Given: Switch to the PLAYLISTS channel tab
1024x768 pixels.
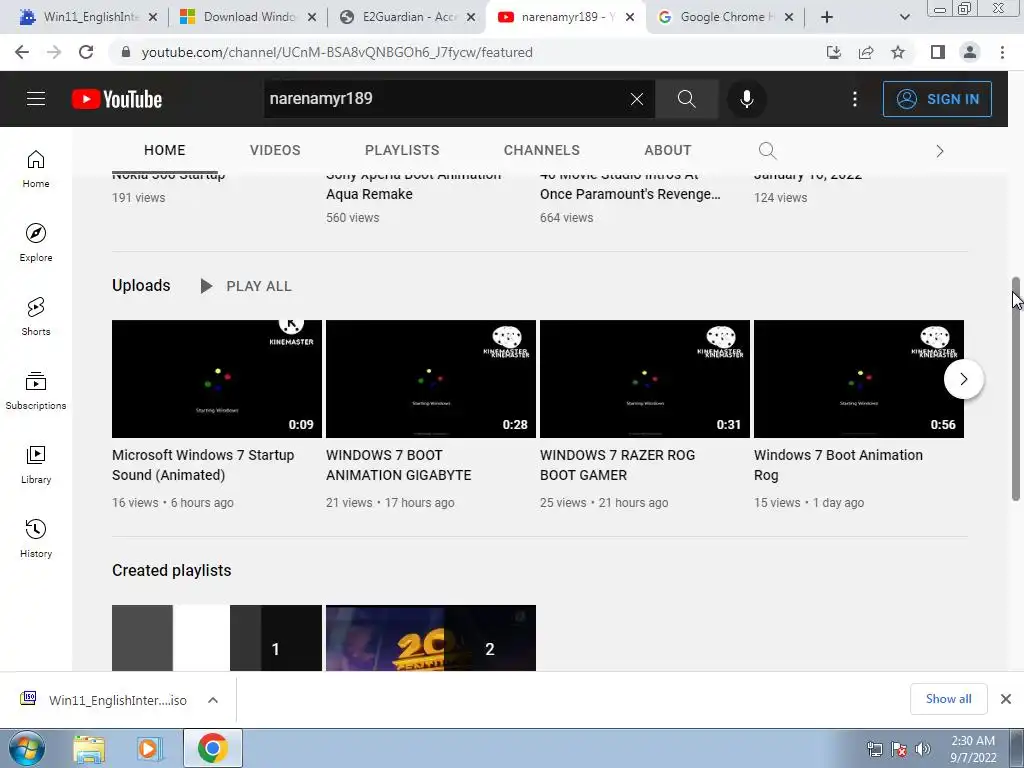Looking at the screenshot, I should click(x=402, y=150).
